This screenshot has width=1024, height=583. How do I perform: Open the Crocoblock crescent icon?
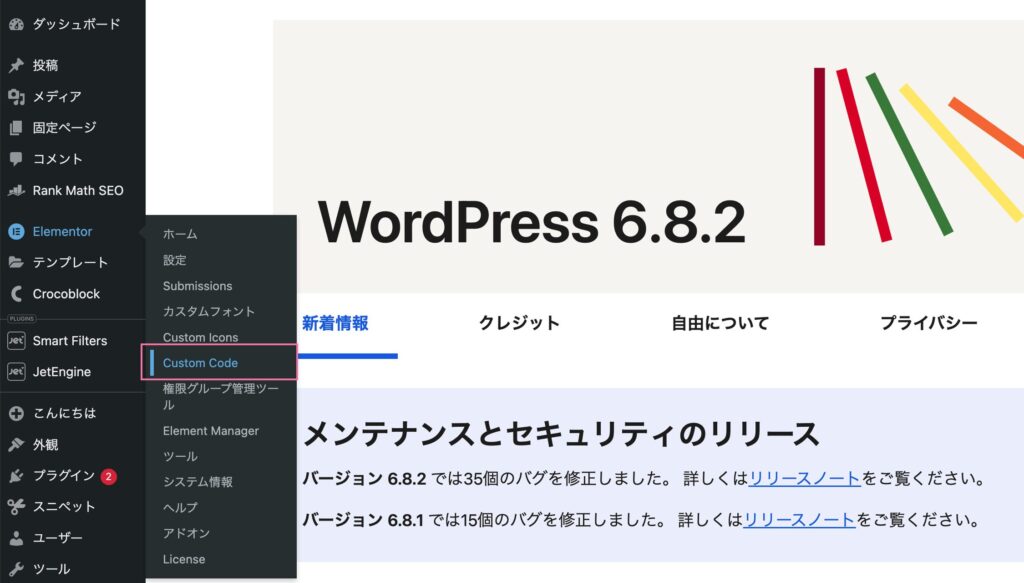[16, 294]
